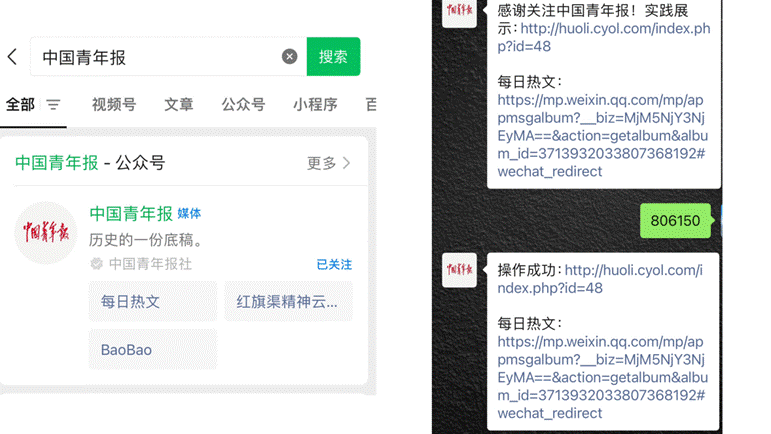This screenshot has height=434, width=771.
Task: Open the filter icon beside 全部
Action: (x=53, y=105)
